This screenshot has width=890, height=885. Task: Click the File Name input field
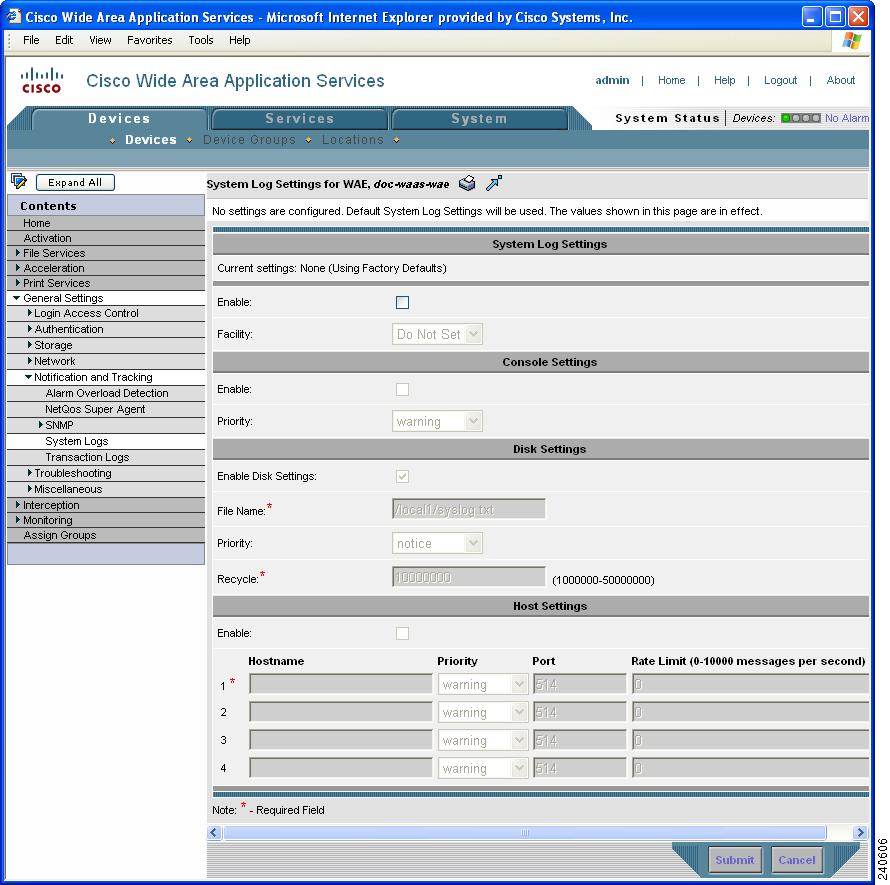coord(469,509)
